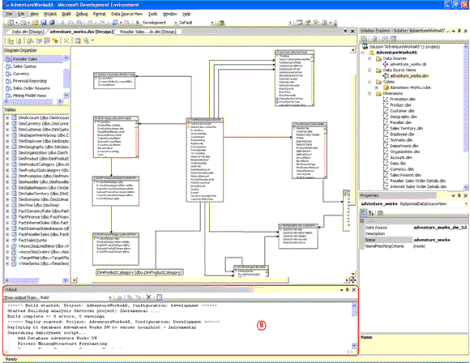Select FactSalesQuota in Tables list

32,240
